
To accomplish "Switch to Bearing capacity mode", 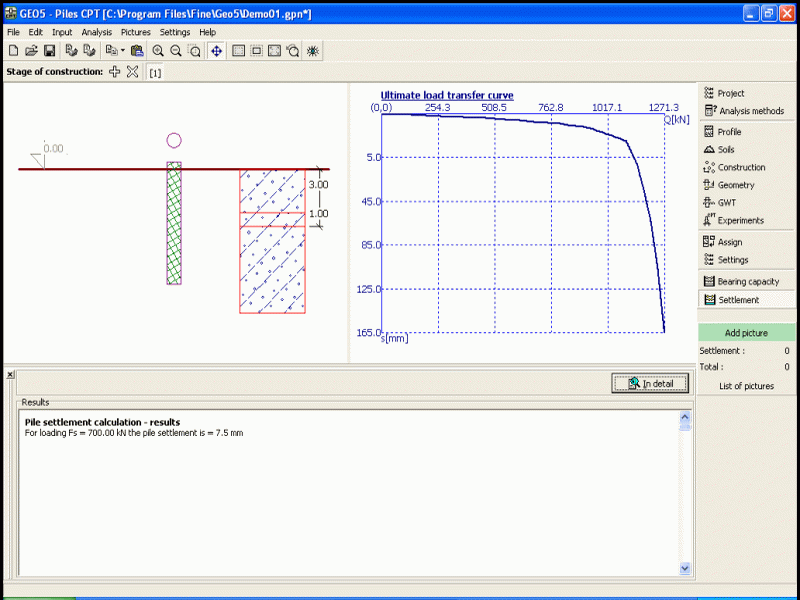I will point(747,282).
